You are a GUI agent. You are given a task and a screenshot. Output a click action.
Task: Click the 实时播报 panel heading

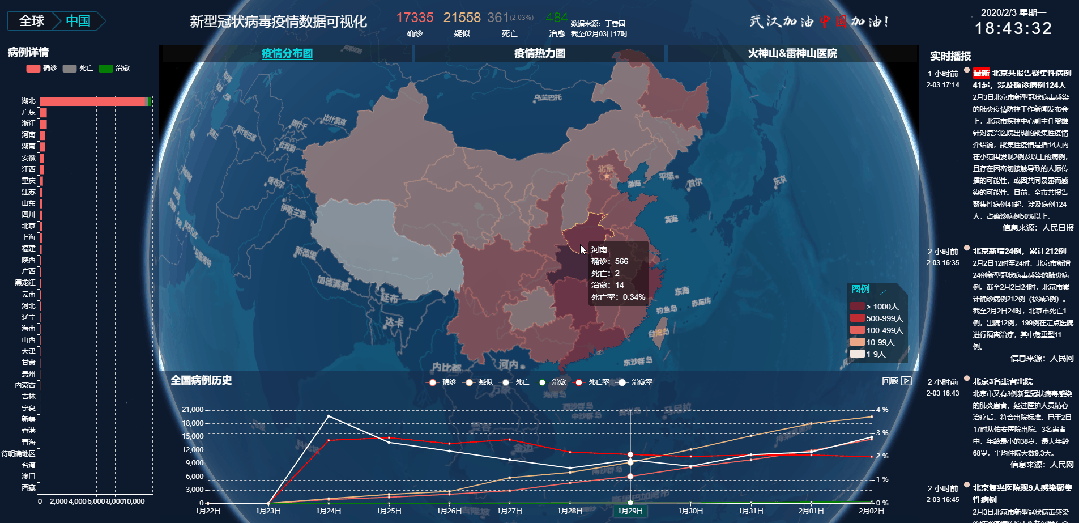[950, 56]
